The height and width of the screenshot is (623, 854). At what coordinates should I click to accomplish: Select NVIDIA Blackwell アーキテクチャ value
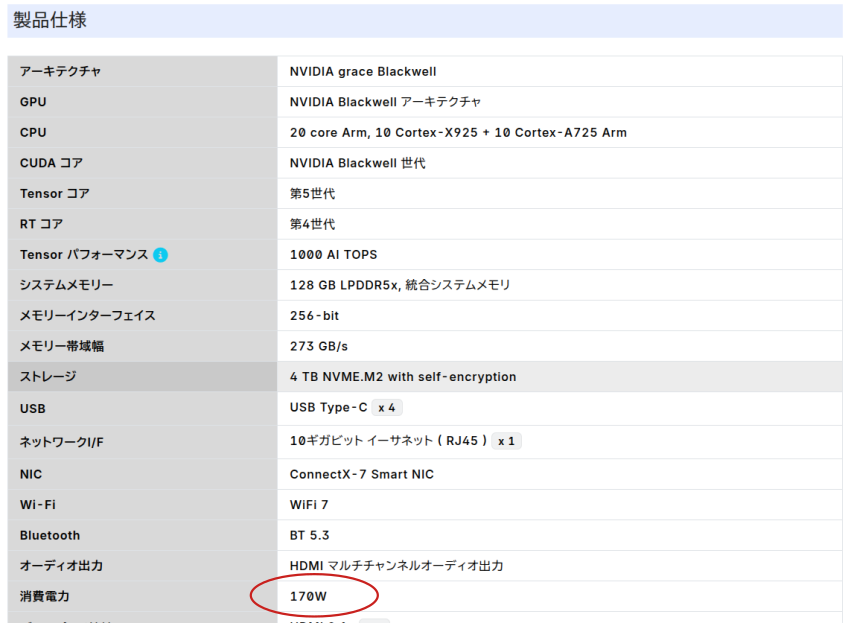click(x=386, y=102)
